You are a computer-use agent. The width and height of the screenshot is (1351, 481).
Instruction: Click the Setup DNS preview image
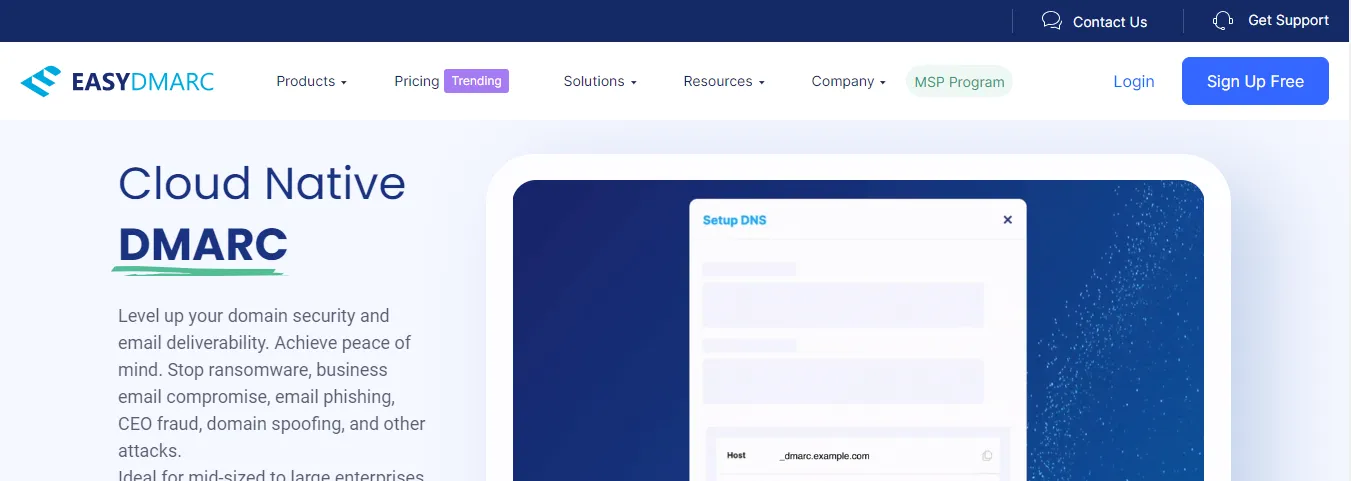(858, 330)
